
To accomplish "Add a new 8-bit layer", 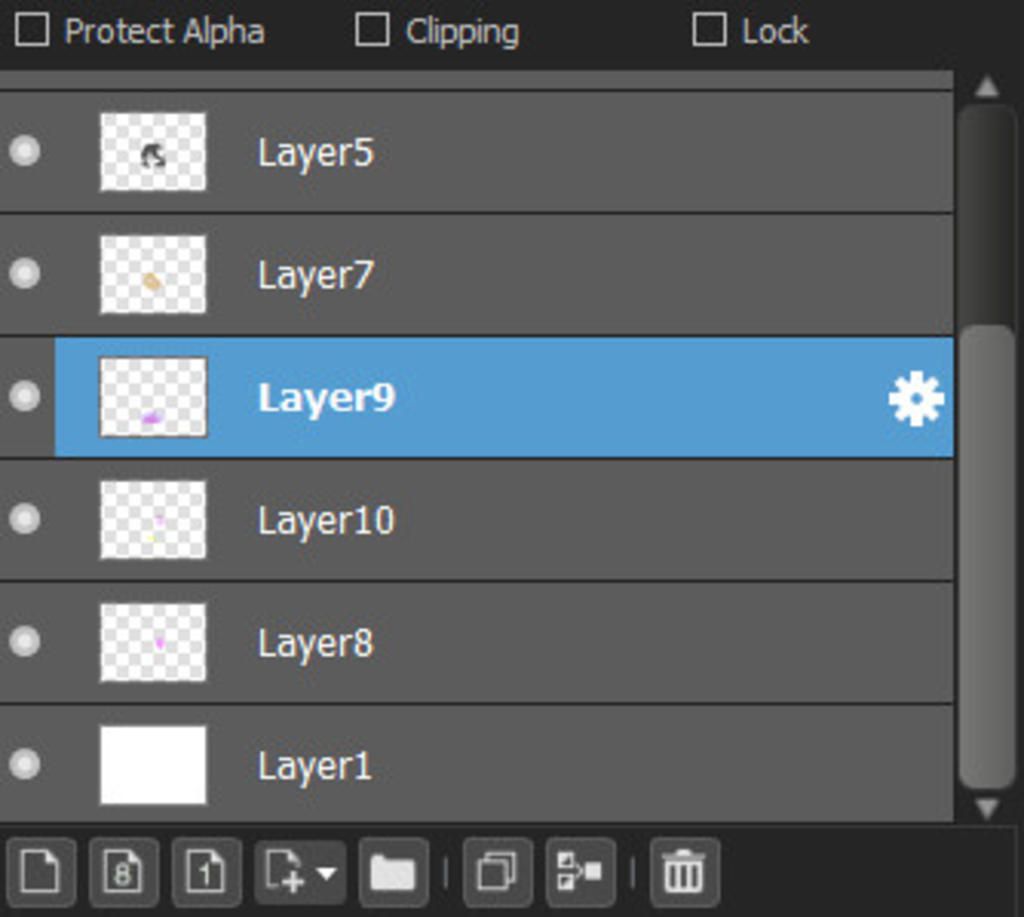I will [x=124, y=872].
